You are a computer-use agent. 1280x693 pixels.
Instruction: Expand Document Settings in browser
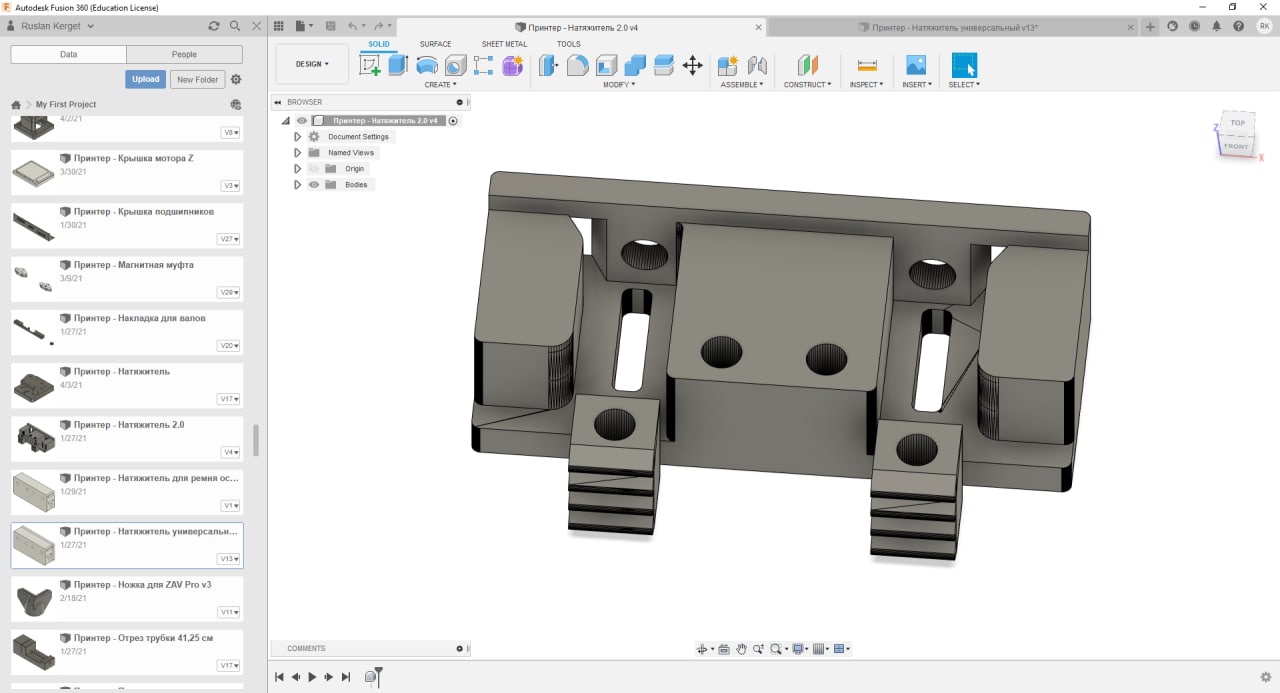click(297, 137)
